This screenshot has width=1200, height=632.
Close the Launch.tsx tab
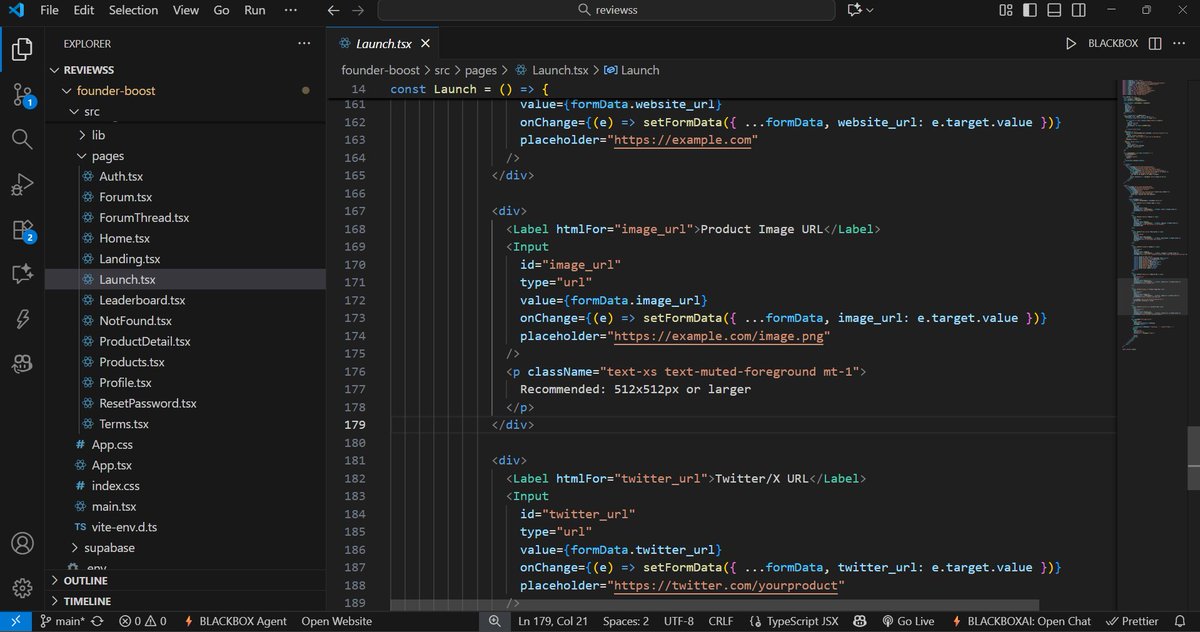(x=424, y=44)
